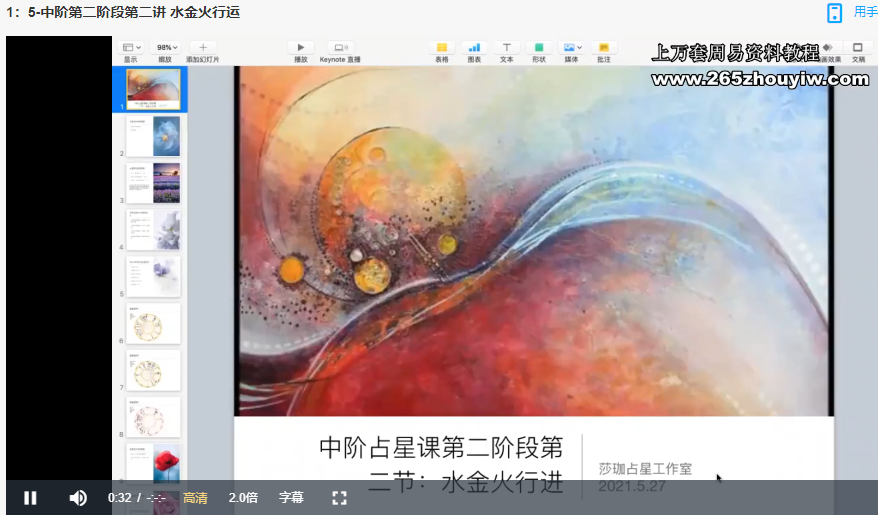The width and height of the screenshot is (878, 515).
Task: Select slide thumbnail with red poppy
Action: [x=153, y=462]
